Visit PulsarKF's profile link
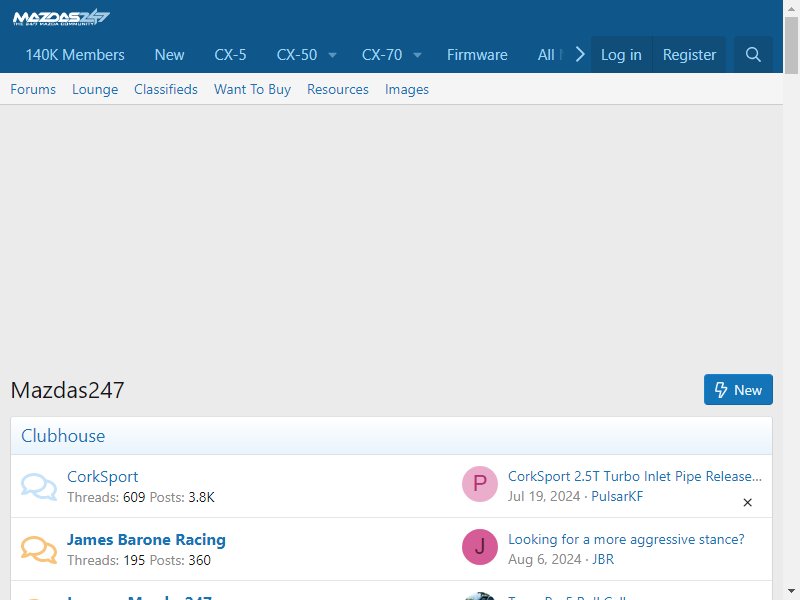Image resolution: width=800 pixels, height=600 pixels. [x=617, y=496]
